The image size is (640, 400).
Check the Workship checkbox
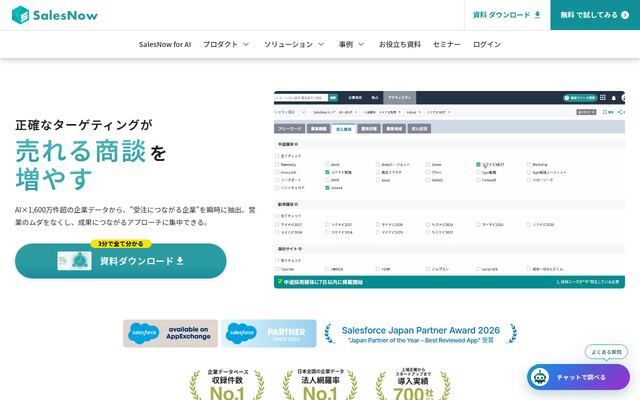tap(529, 164)
